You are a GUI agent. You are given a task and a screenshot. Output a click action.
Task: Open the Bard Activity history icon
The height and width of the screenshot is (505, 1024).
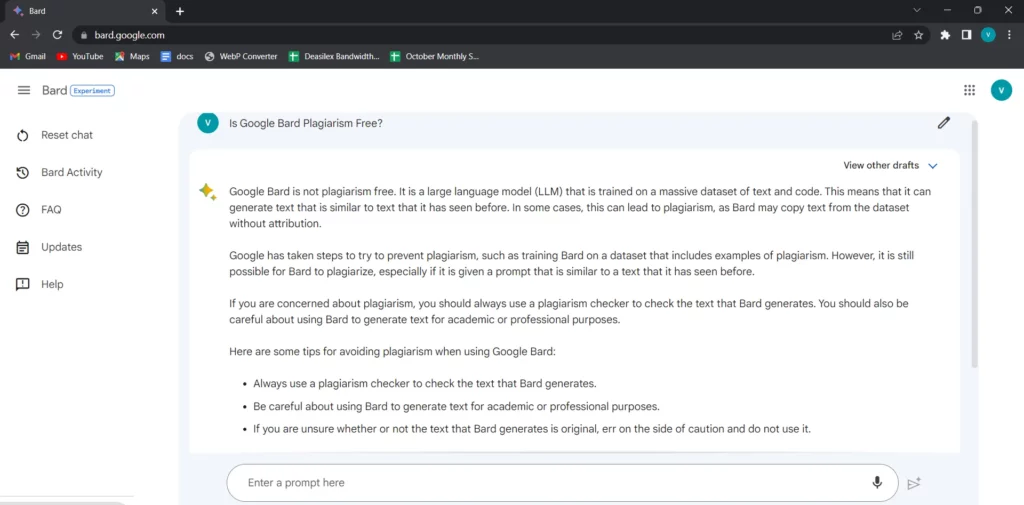23,172
